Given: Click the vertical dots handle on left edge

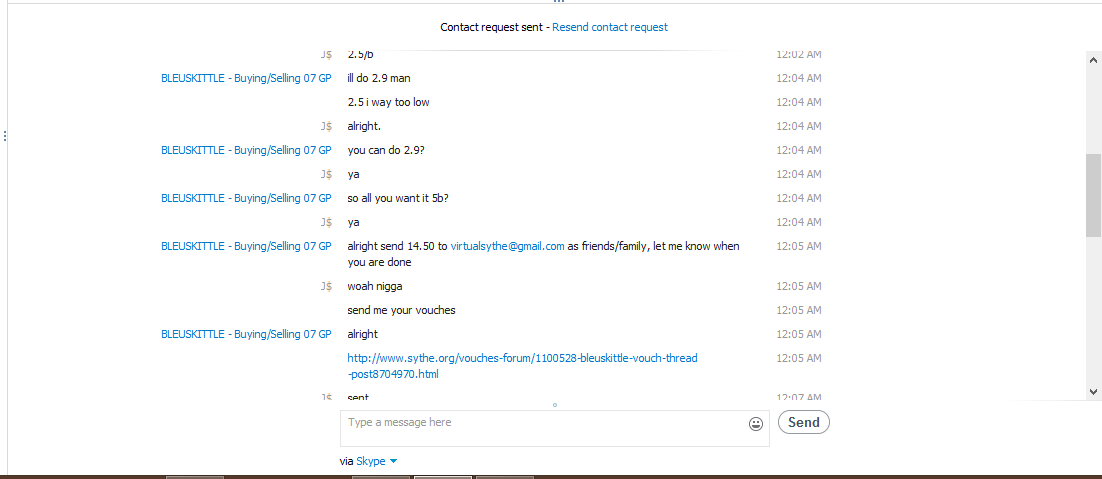Looking at the screenshot, I should click(5, 136).
